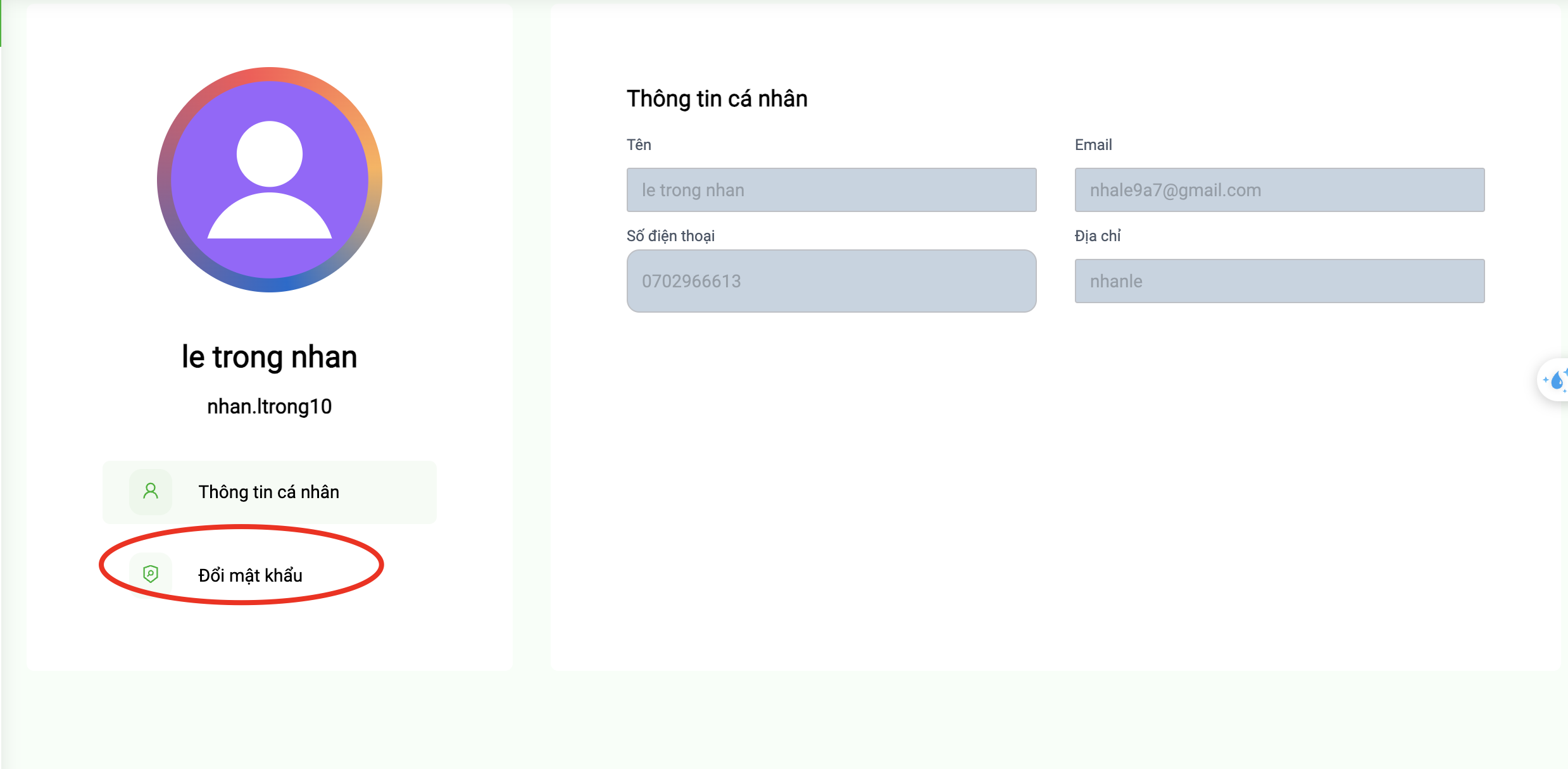
Task: Click the Thông tin cá nhân section heading
Action: pos(717,99)
